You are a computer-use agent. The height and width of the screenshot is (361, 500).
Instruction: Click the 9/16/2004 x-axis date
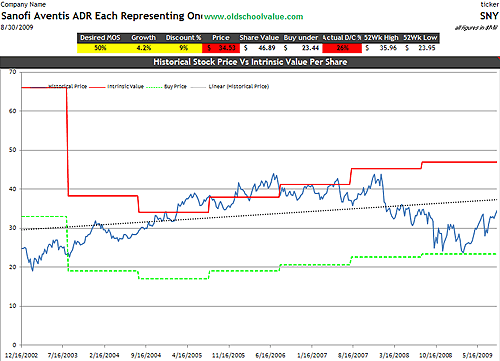pos(145,355)
